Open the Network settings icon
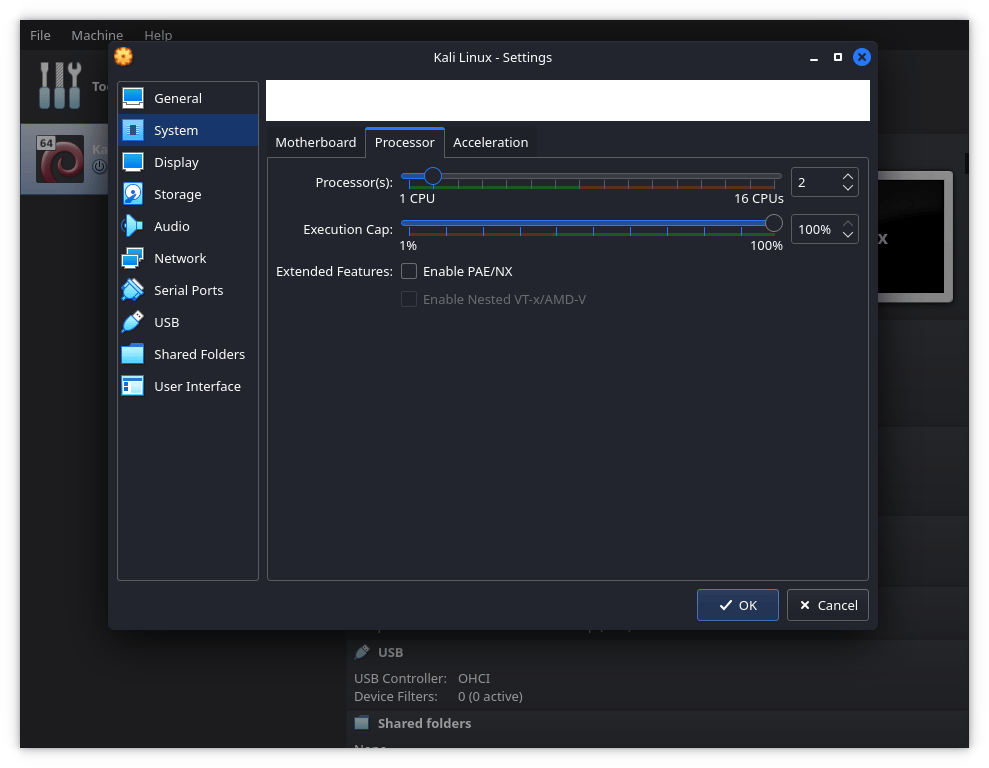The width and height of the screenshot is (989, 768). [133, 258]
